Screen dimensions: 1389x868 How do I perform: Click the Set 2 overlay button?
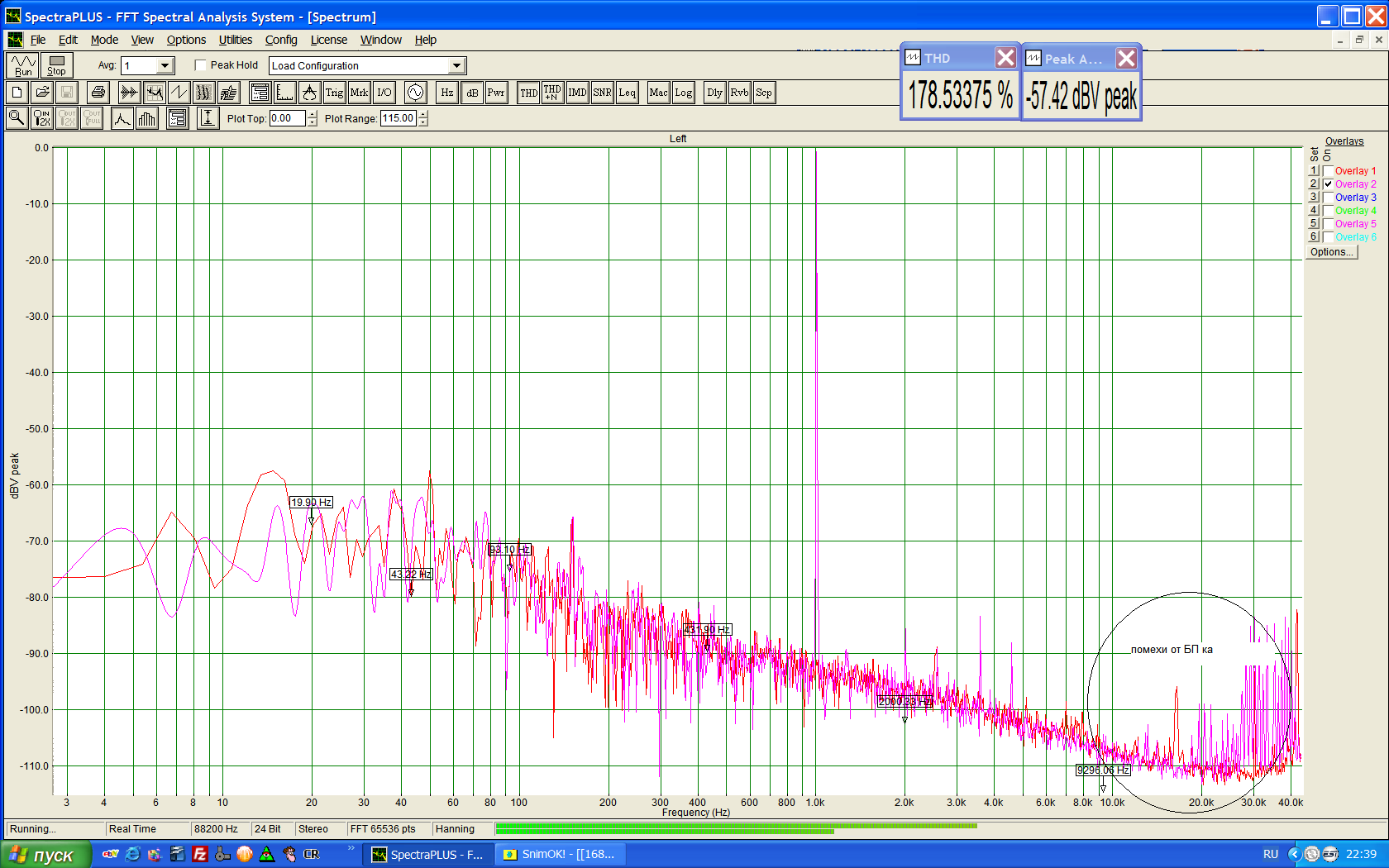1314,184
